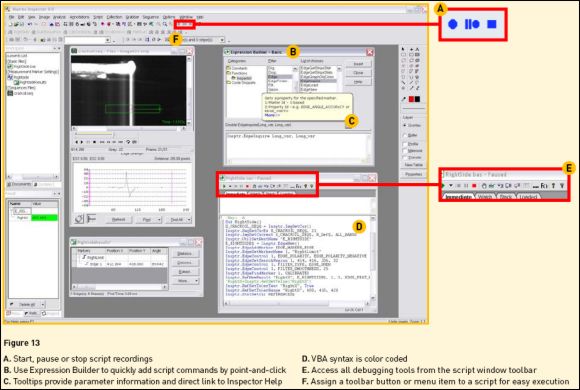
Task: Toggle the Profile checkbox
Action: click(405, 144)
